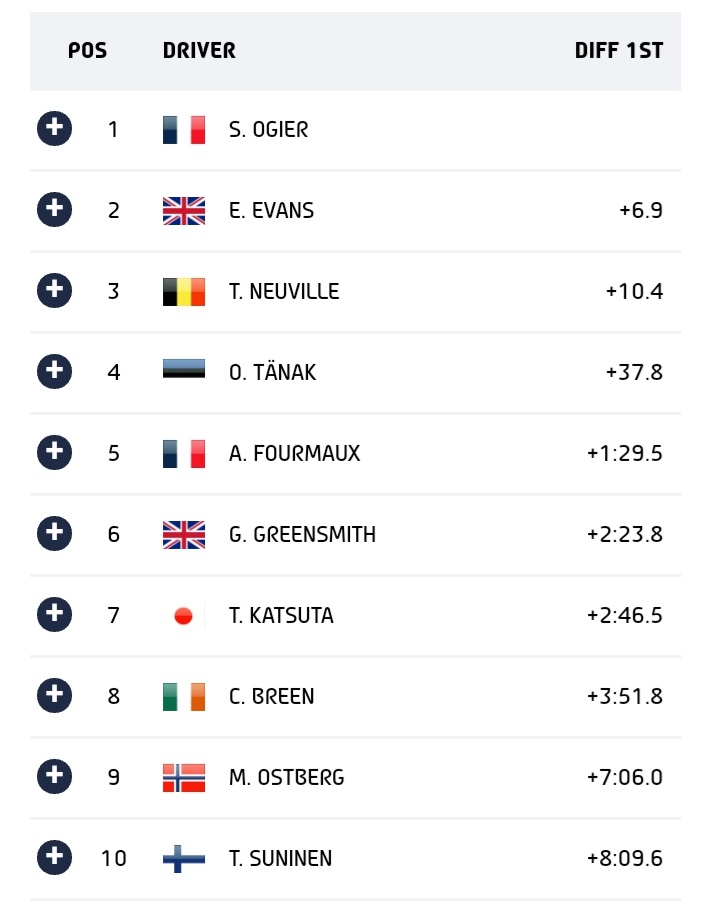
Task: Expand G. Greensmith's row
Action: tap(54, 534)
